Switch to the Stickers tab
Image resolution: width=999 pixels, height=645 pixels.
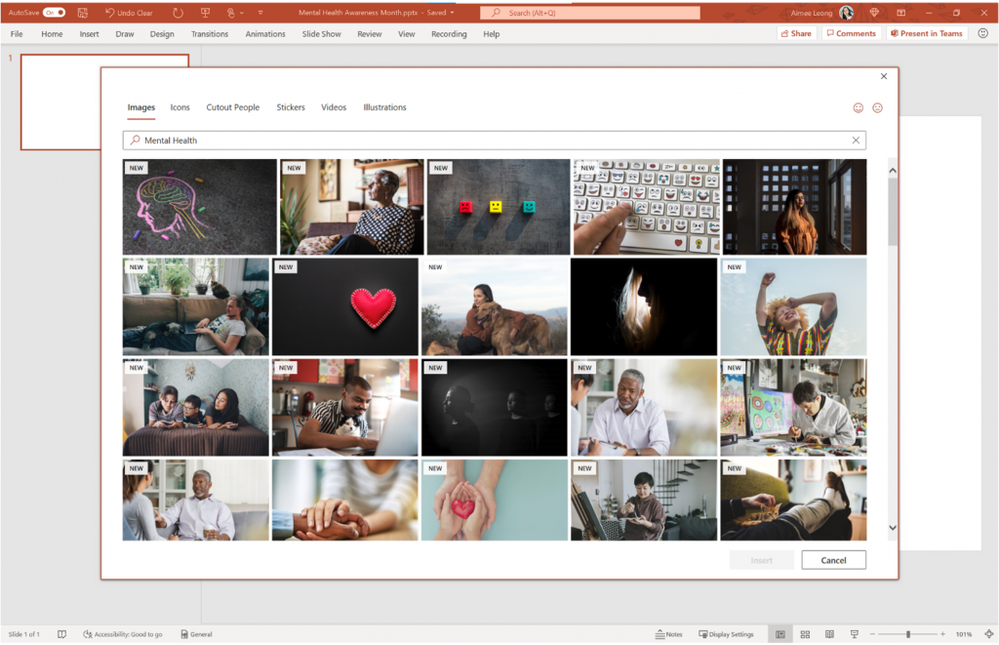coord(291,107)
